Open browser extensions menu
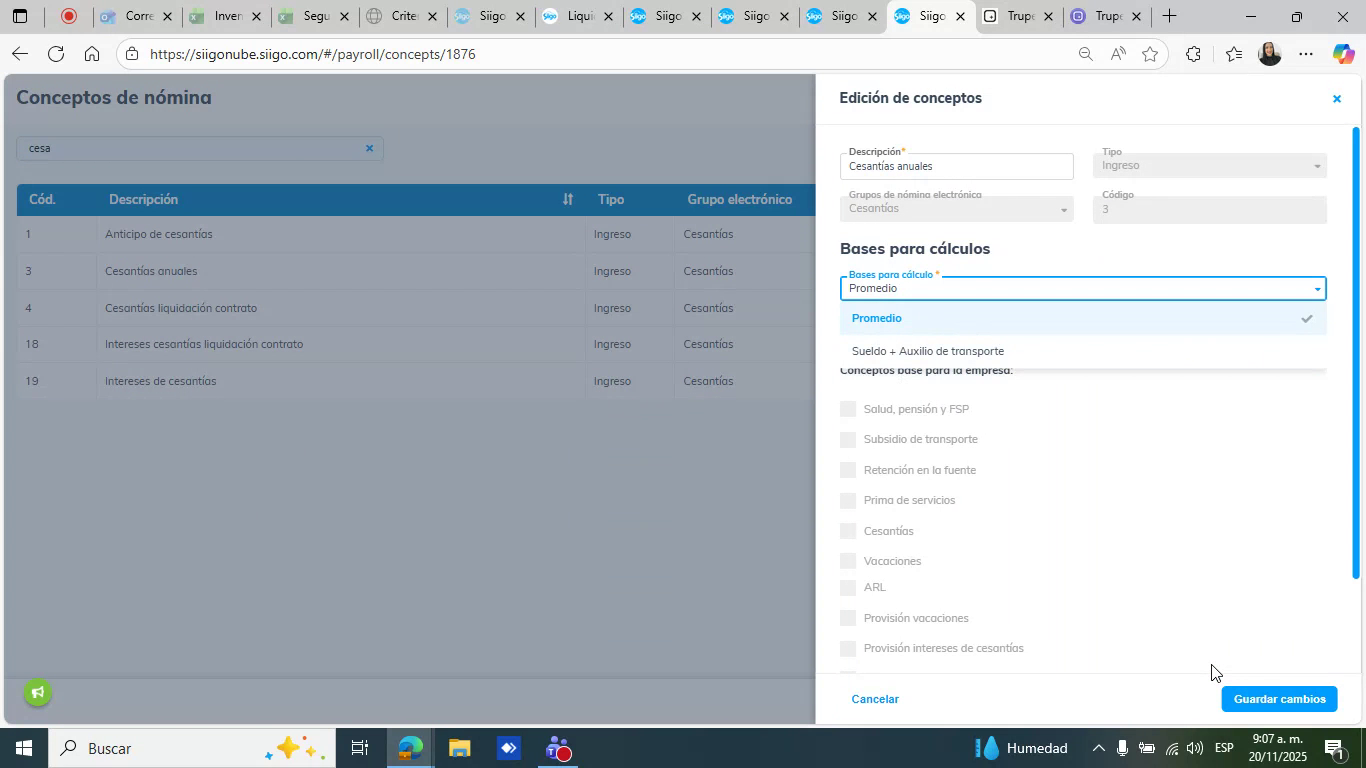The width and height of the screenshot is (1366, 768). click(1193, 55)
